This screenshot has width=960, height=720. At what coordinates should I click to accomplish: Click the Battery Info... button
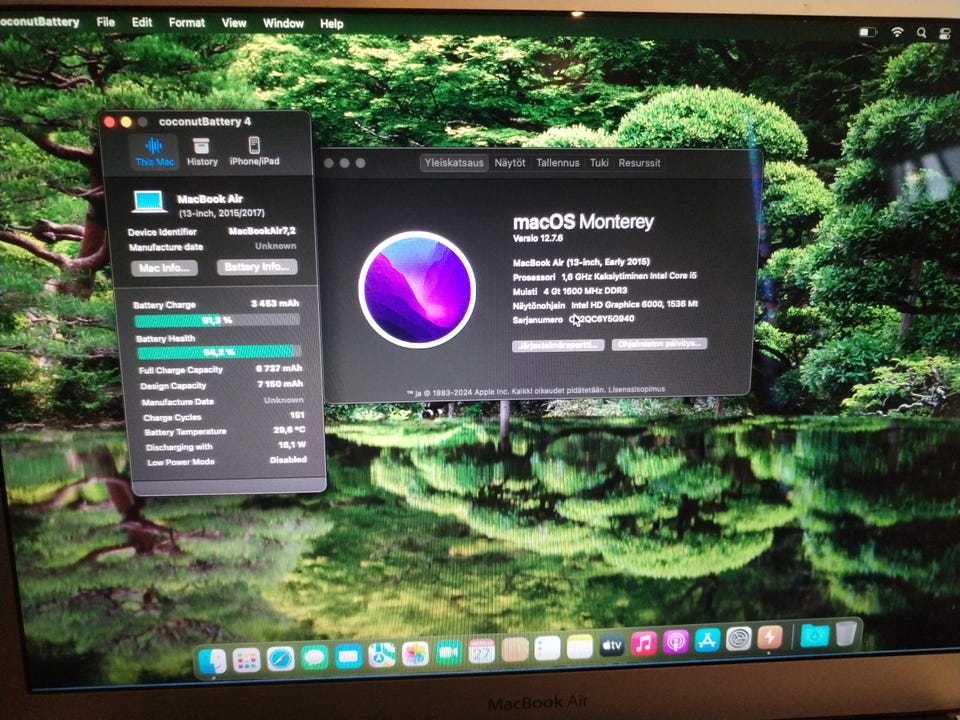(257, 267)
